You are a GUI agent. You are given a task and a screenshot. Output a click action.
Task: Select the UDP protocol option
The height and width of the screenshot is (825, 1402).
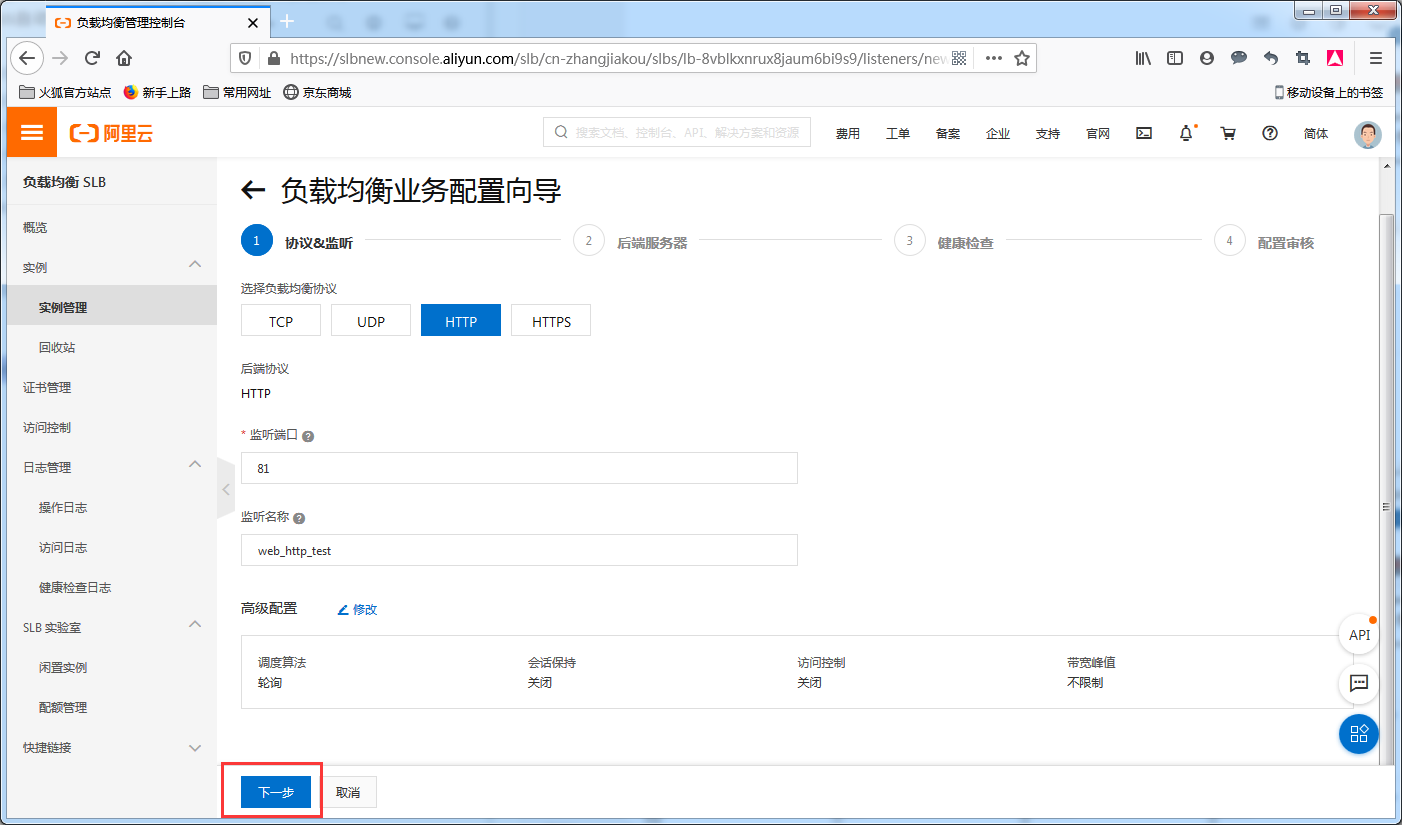tap(370, 320)
